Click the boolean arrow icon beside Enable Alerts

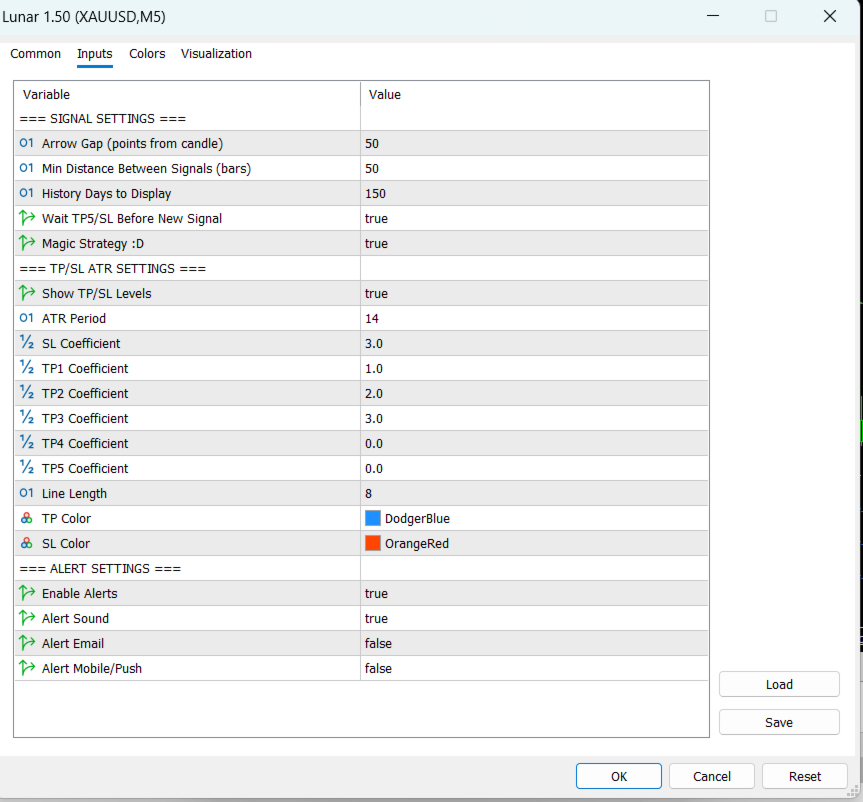tap(26, 593)
